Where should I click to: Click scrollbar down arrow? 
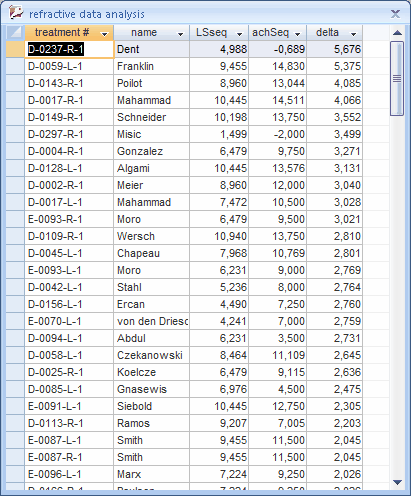(397, 482)
